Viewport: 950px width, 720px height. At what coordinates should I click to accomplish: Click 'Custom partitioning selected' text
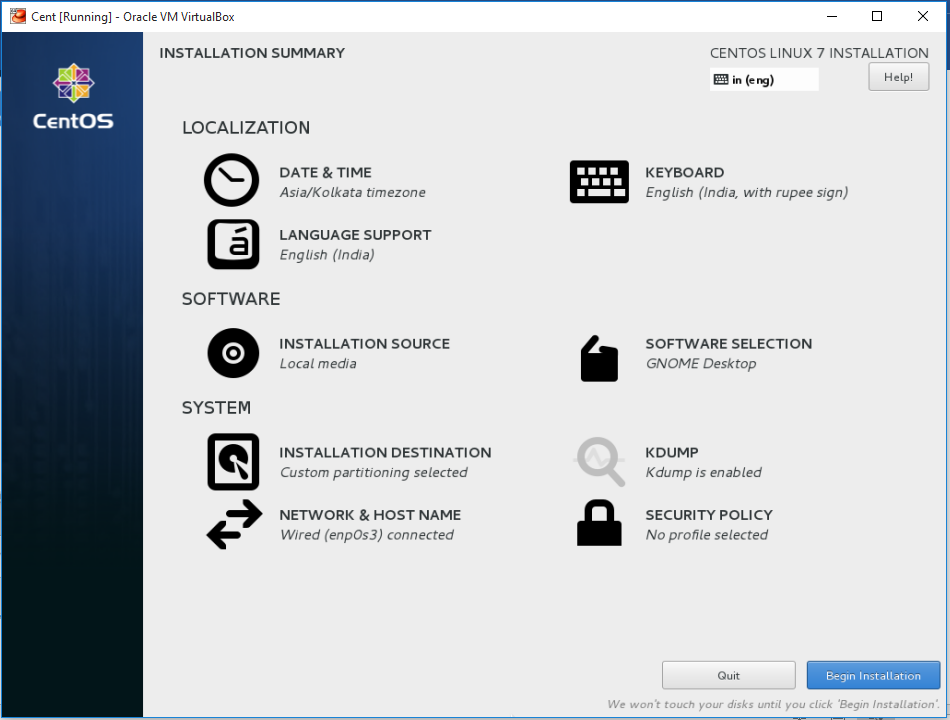374,473
